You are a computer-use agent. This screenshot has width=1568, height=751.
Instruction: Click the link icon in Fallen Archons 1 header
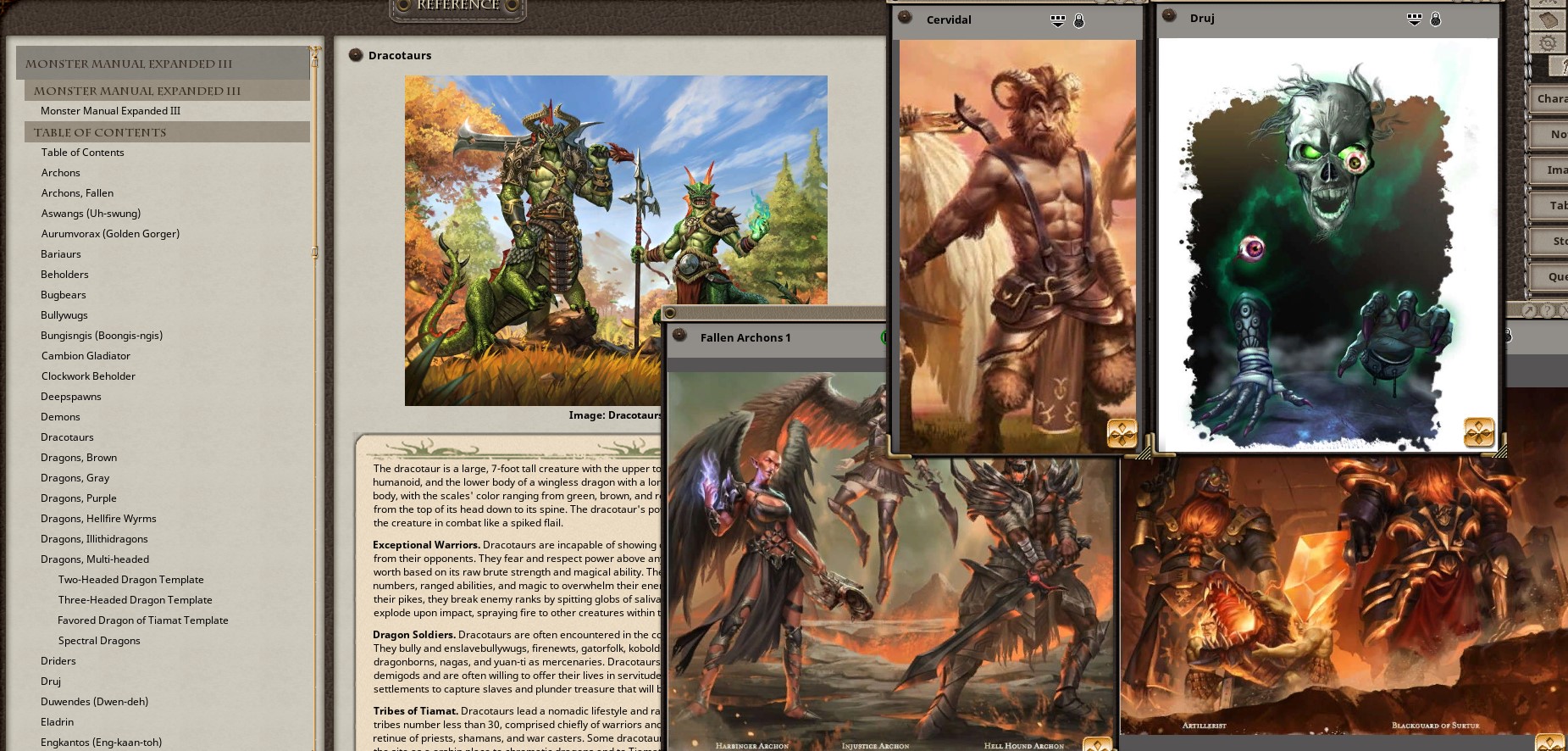(x=679, y=336)
